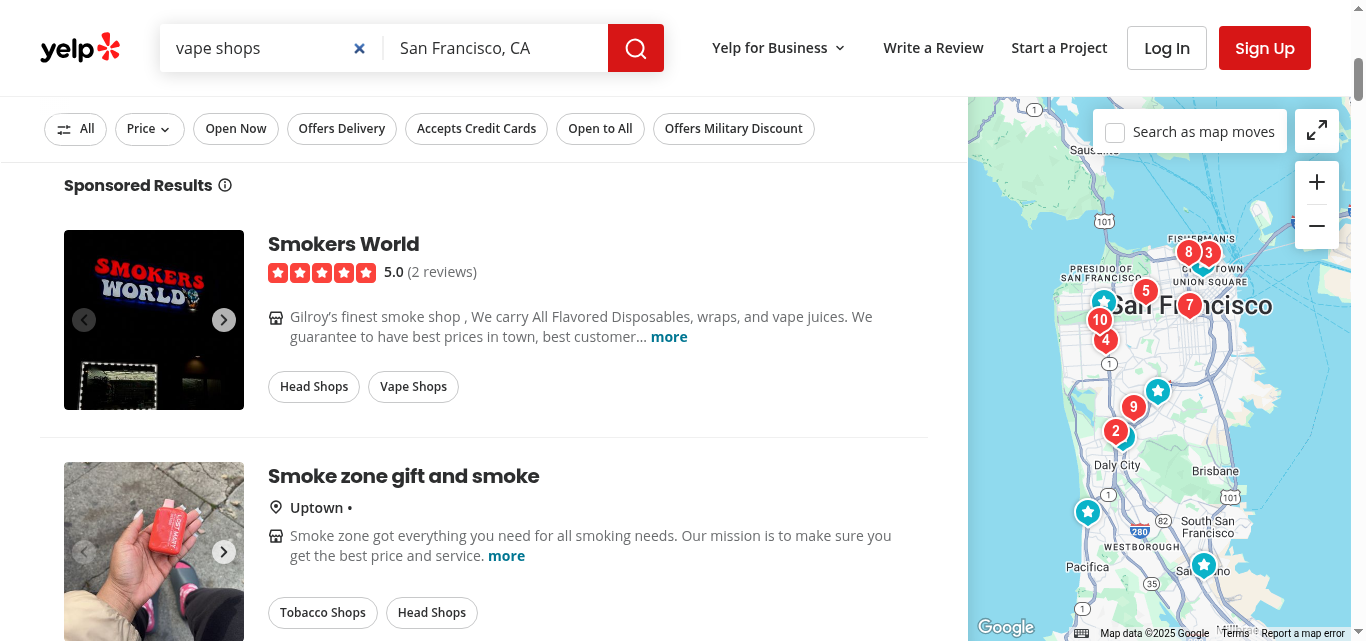
Task: Click the (2 reviews) count text
Action: tap(442, 272)
